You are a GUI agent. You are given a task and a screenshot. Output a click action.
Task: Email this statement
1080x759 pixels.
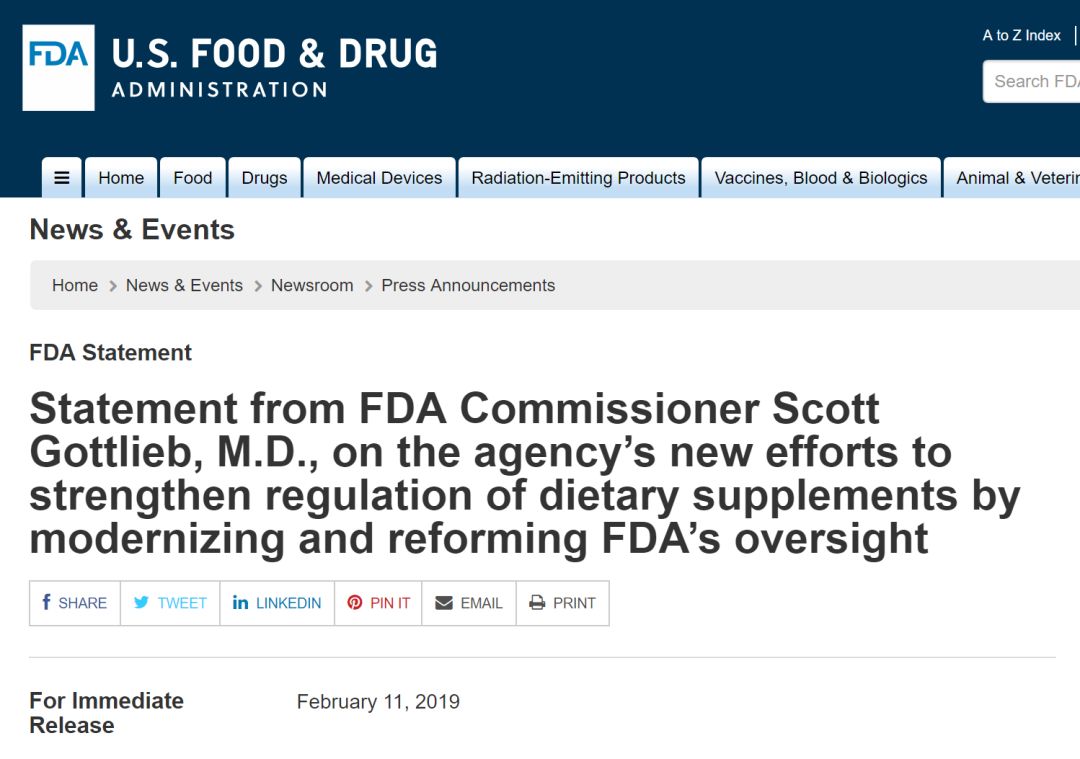tap(469, 603)
